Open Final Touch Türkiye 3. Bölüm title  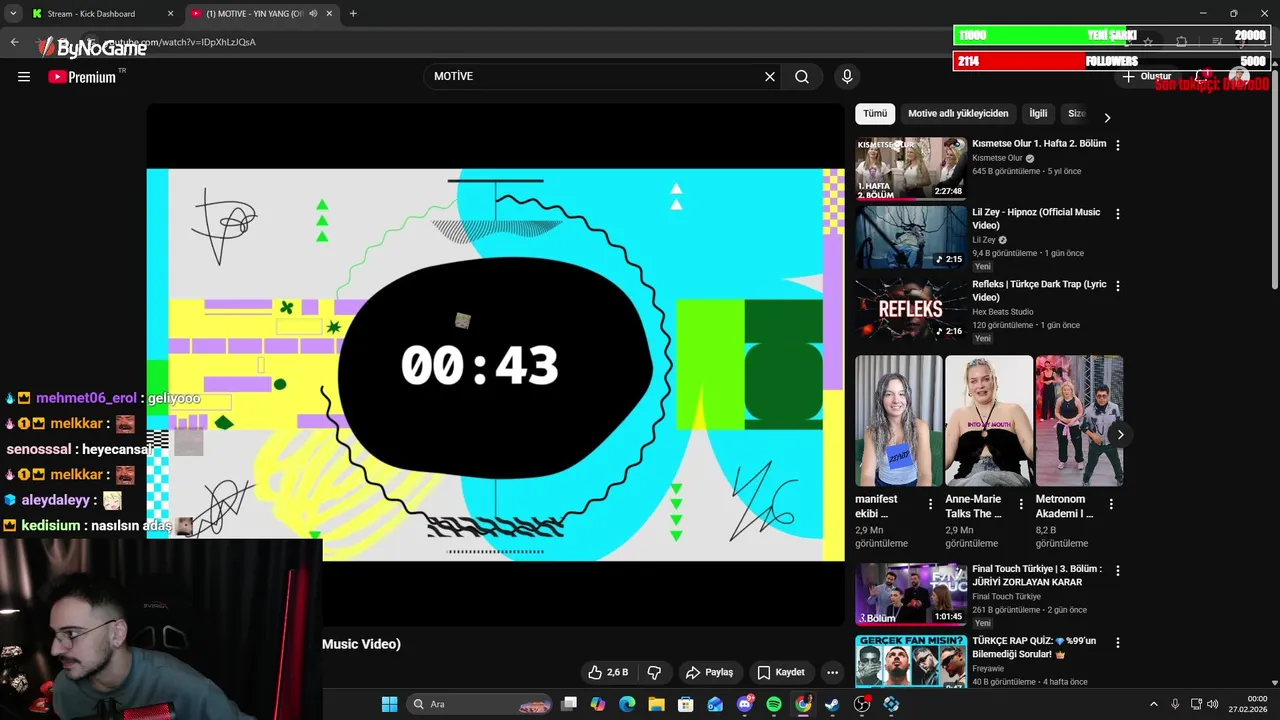click(1037, 575)
